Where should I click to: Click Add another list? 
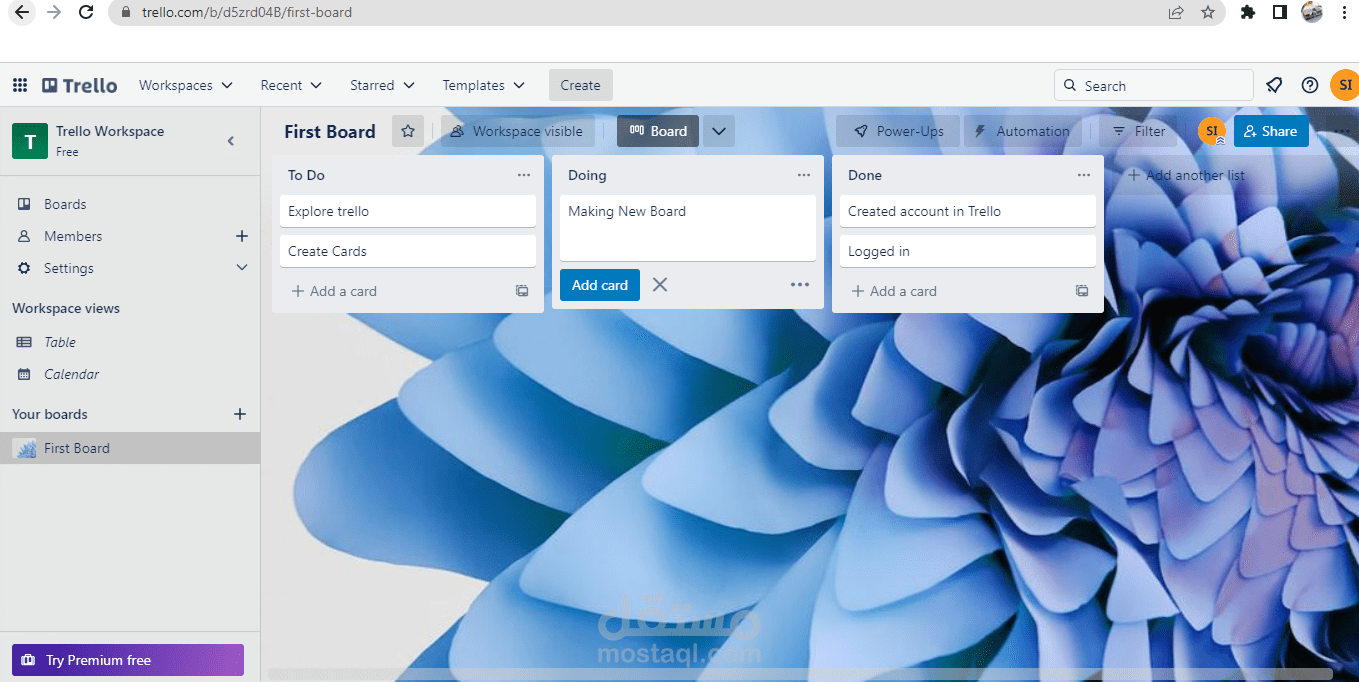tap(1186, 175)
